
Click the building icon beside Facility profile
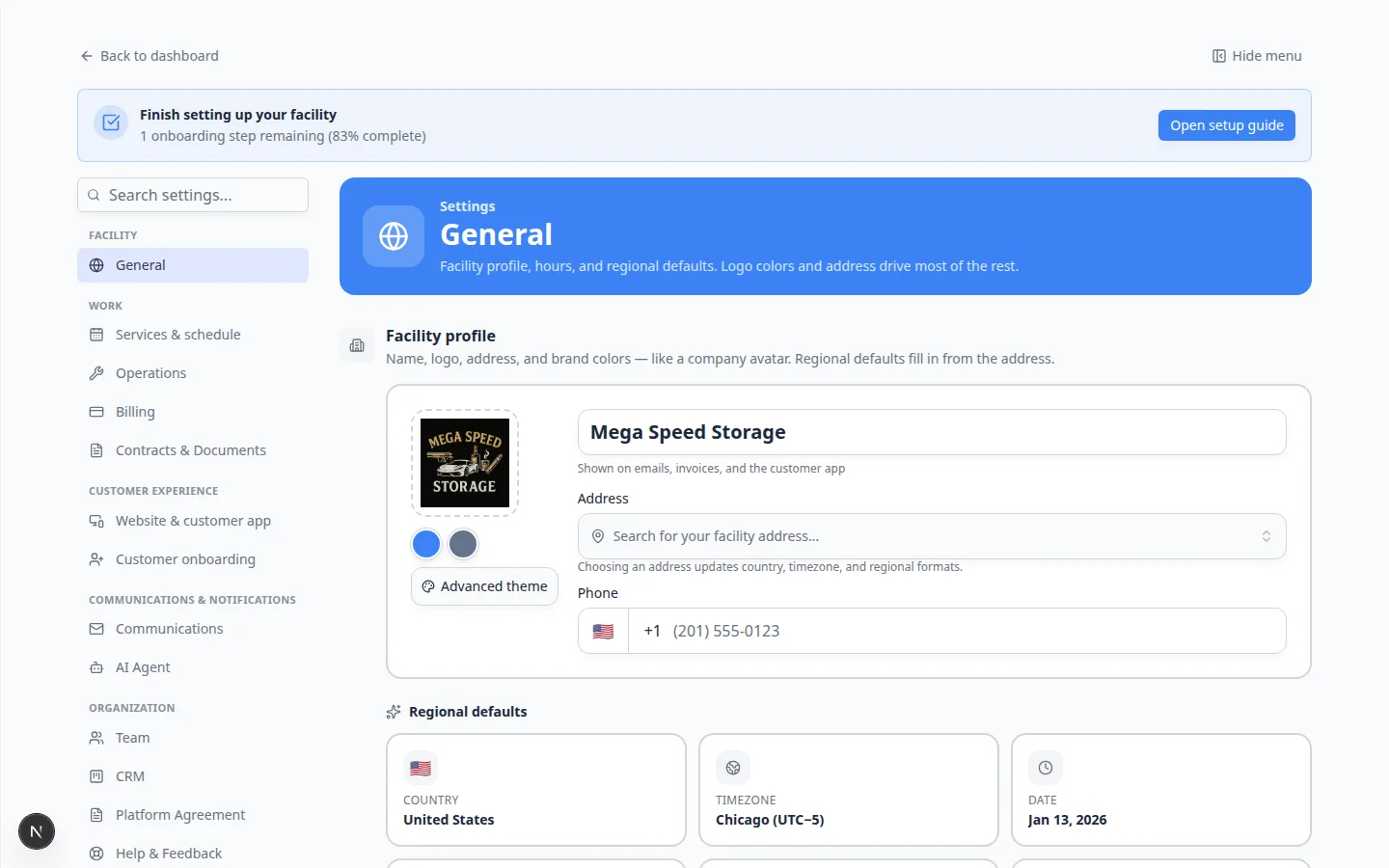tap(357, 345)
